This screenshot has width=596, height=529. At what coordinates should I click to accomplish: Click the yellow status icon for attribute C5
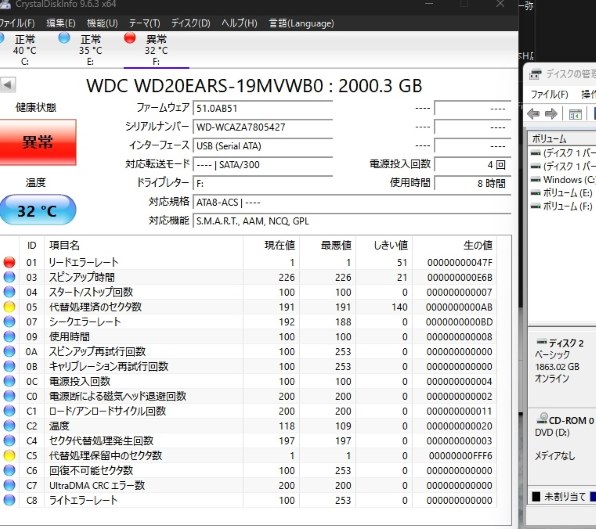click(x=9, y=455)
